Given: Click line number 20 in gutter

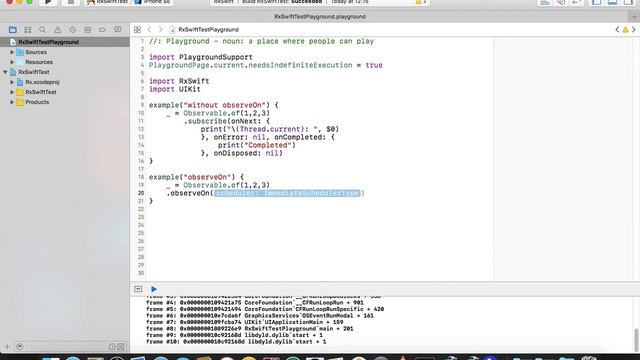Looking at the screenshot, I should [x=141, y=193].
